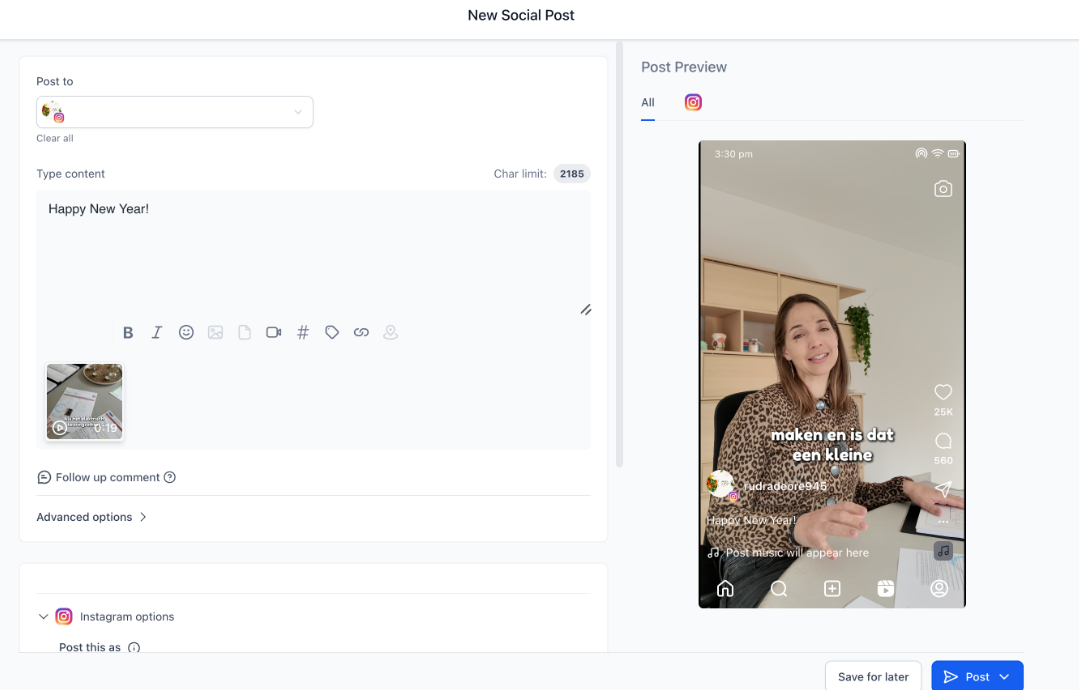Switch to the Instagram preview tab
The height and width of the screenshot is (690, 1079).
point(693,103)
